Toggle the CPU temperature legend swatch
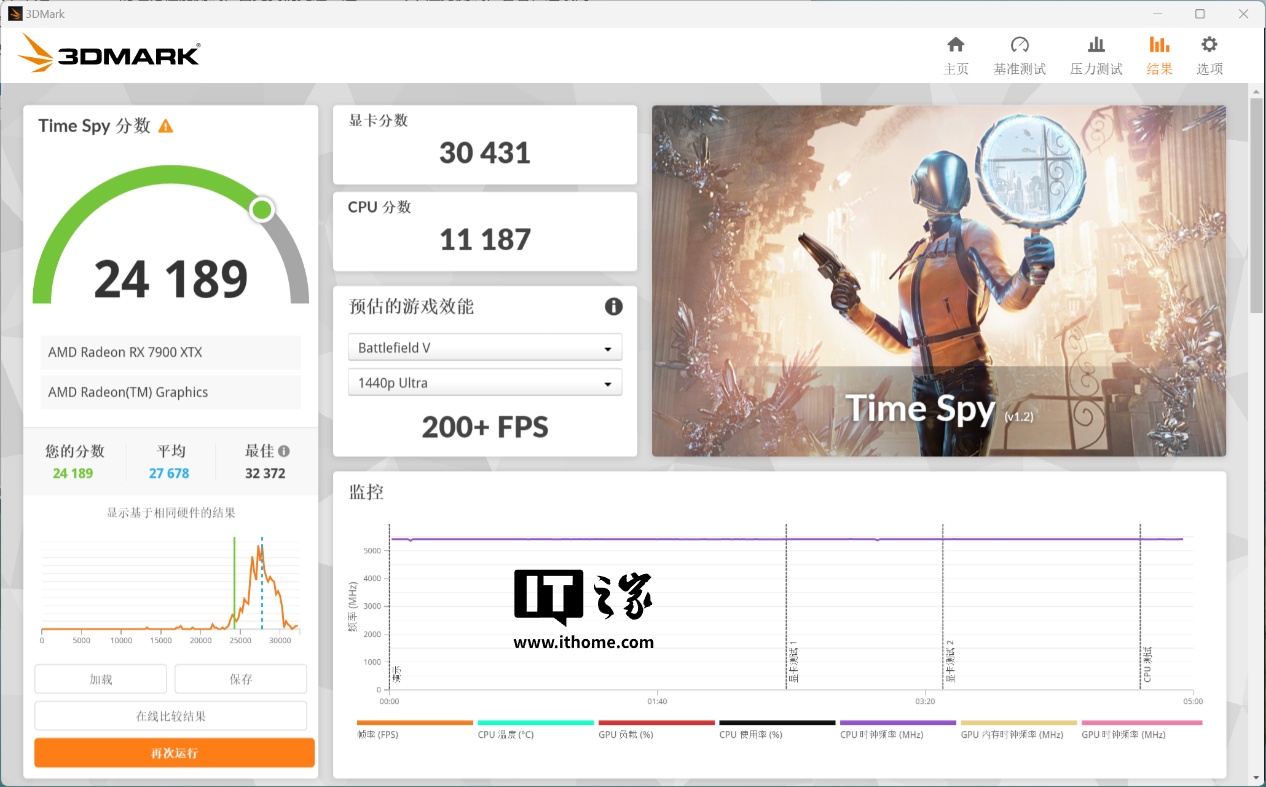 click(x=535, y=723)
